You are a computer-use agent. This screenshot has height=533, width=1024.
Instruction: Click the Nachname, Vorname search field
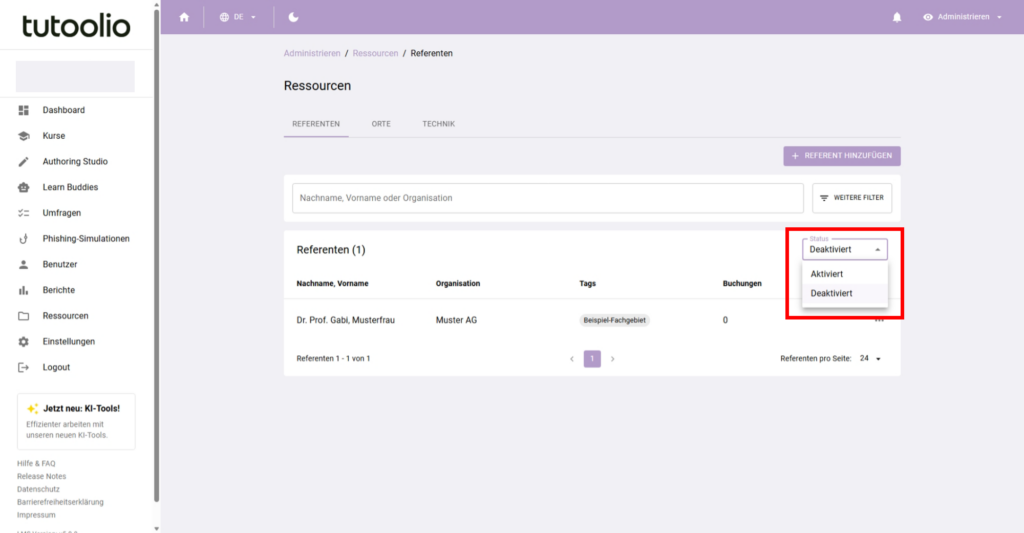point(547,198)
